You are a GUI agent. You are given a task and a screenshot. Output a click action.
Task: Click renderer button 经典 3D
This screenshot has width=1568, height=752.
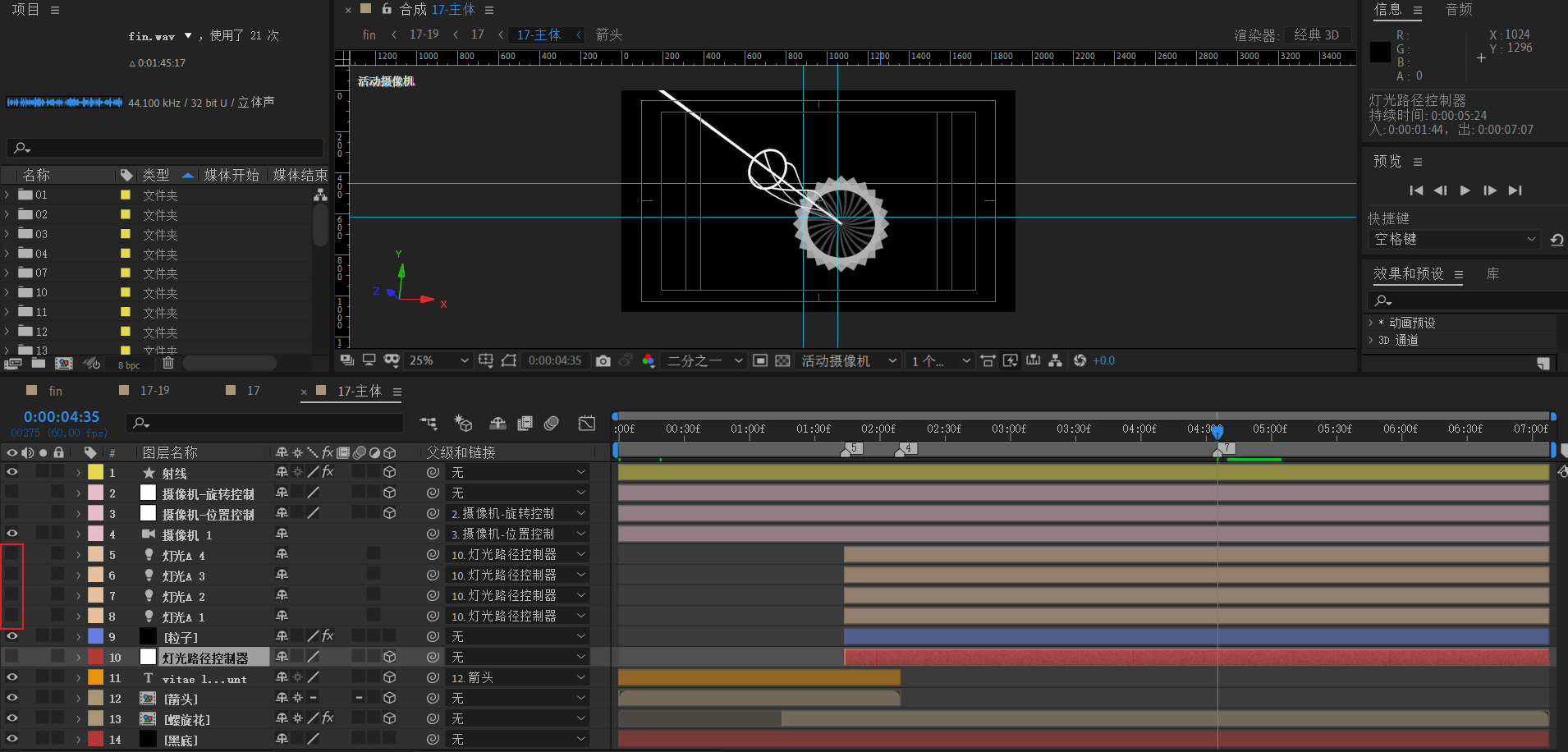coord(1317,34)
